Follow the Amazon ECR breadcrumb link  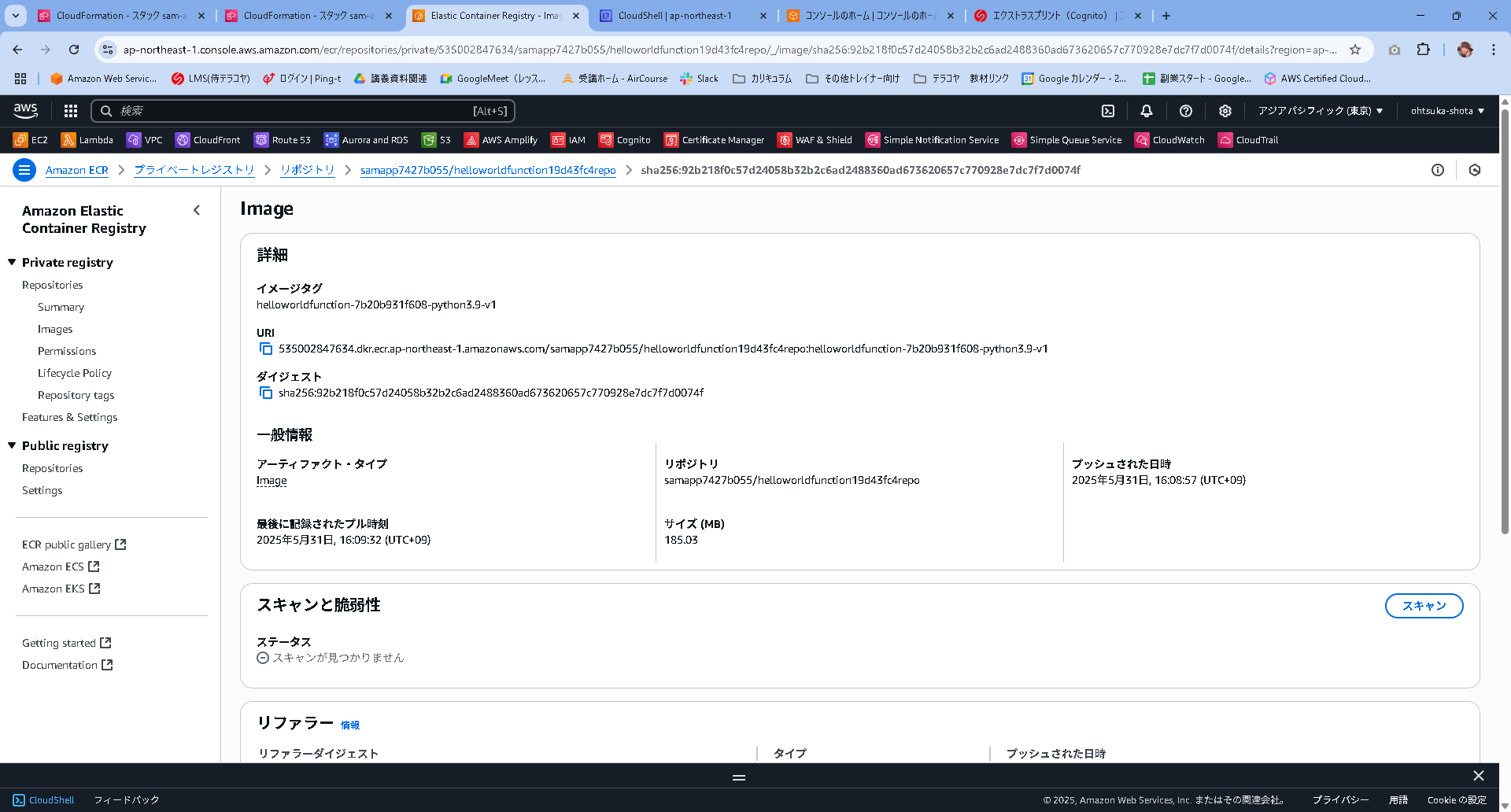click(77, 170)
